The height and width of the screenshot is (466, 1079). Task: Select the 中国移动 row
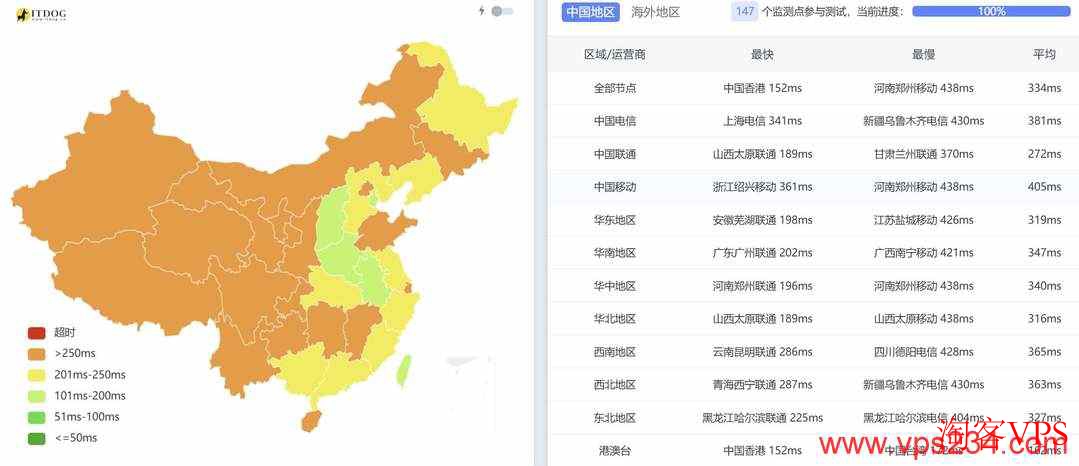[615, 187]
